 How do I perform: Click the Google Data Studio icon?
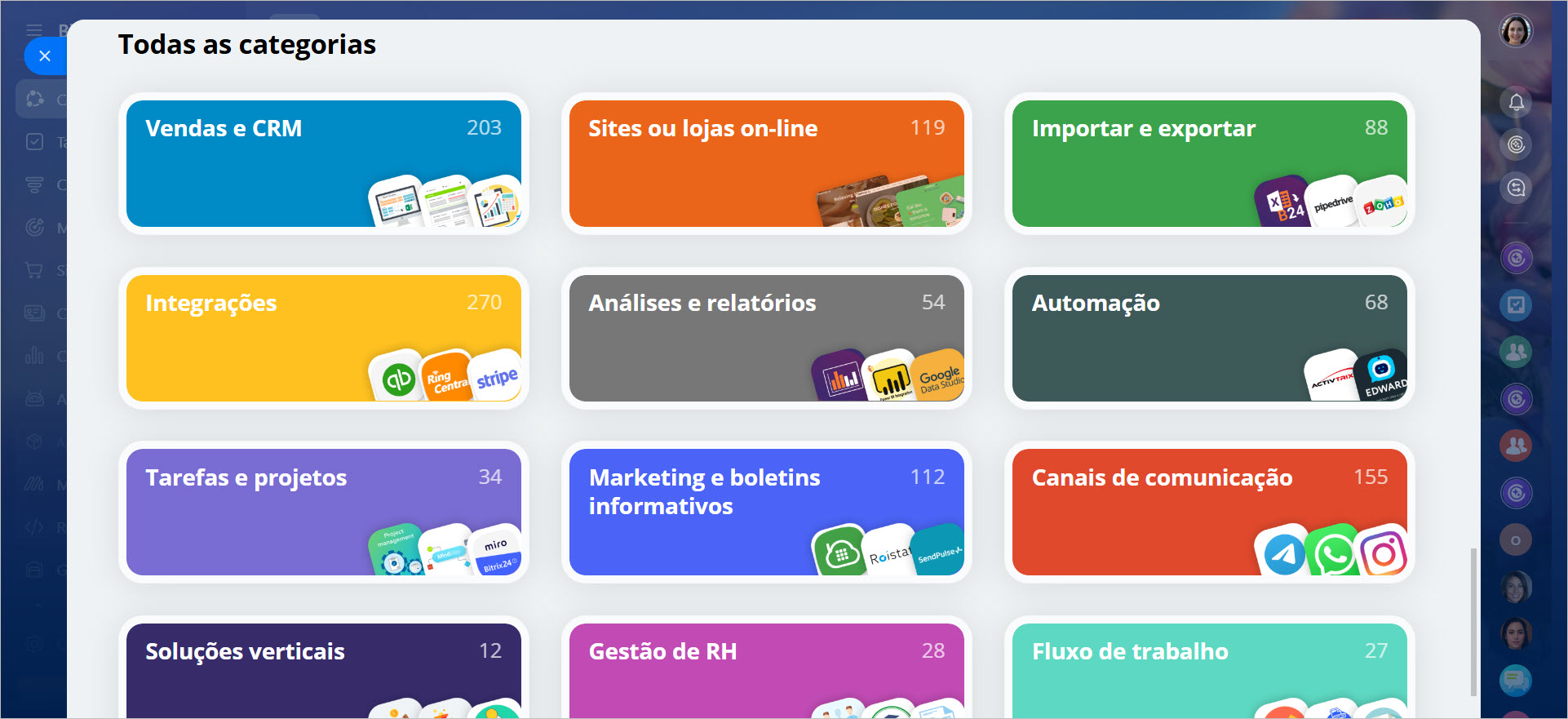[939, 377]
